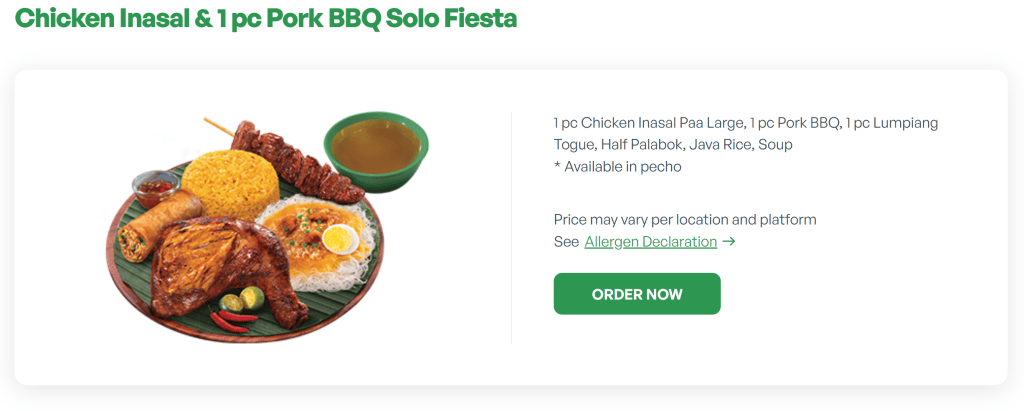Viewport: 1024px width, 411px height.
Task: Click the arrow icon beside Allergen Declaration
Action: pyautogui.click(x=729, y=242)
